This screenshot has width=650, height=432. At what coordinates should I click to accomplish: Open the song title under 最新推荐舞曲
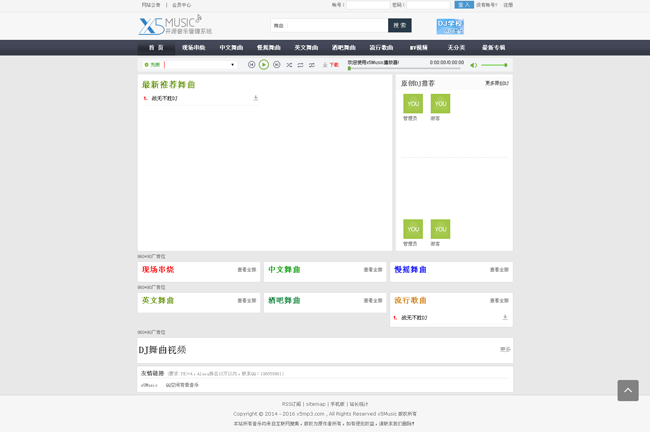[164, 98]
